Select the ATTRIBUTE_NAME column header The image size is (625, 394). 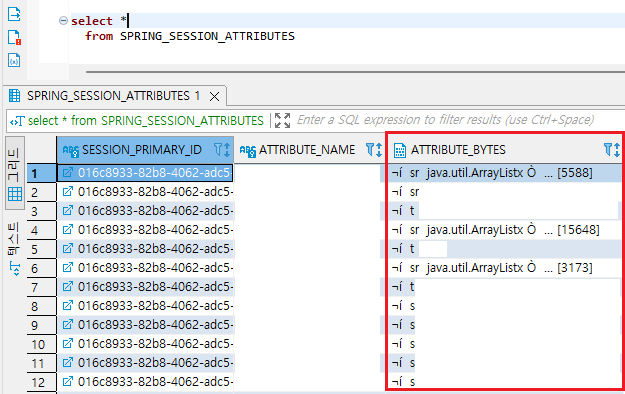tap(309, 150)
